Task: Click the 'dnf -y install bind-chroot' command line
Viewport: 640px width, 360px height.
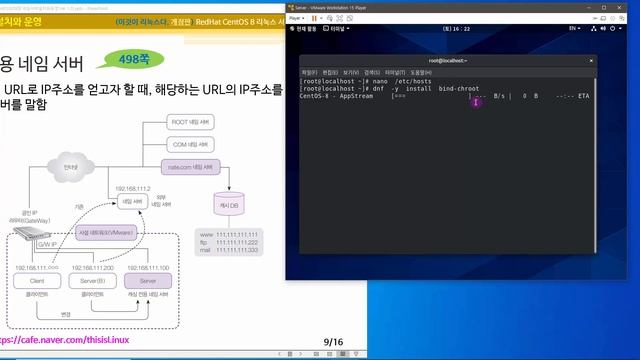Action: [389, 89]
